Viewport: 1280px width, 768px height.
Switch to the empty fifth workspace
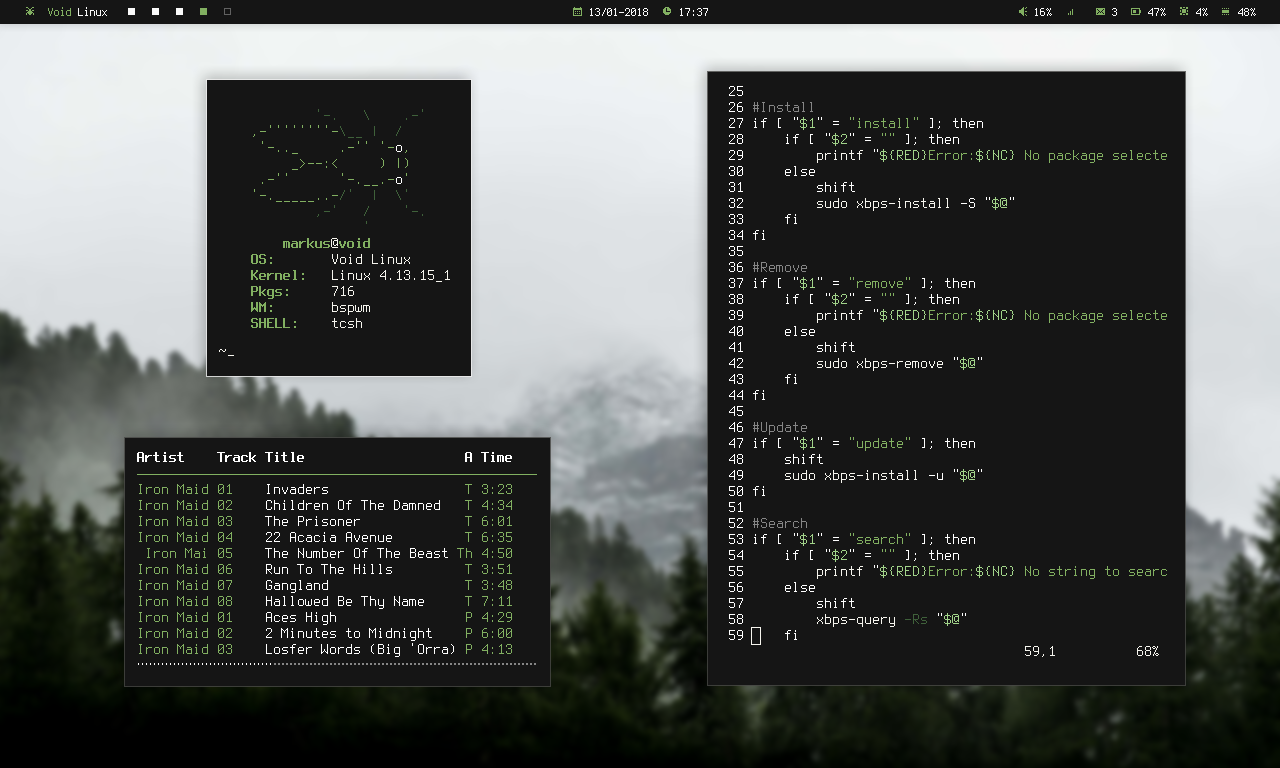click(x=228, y=12)
